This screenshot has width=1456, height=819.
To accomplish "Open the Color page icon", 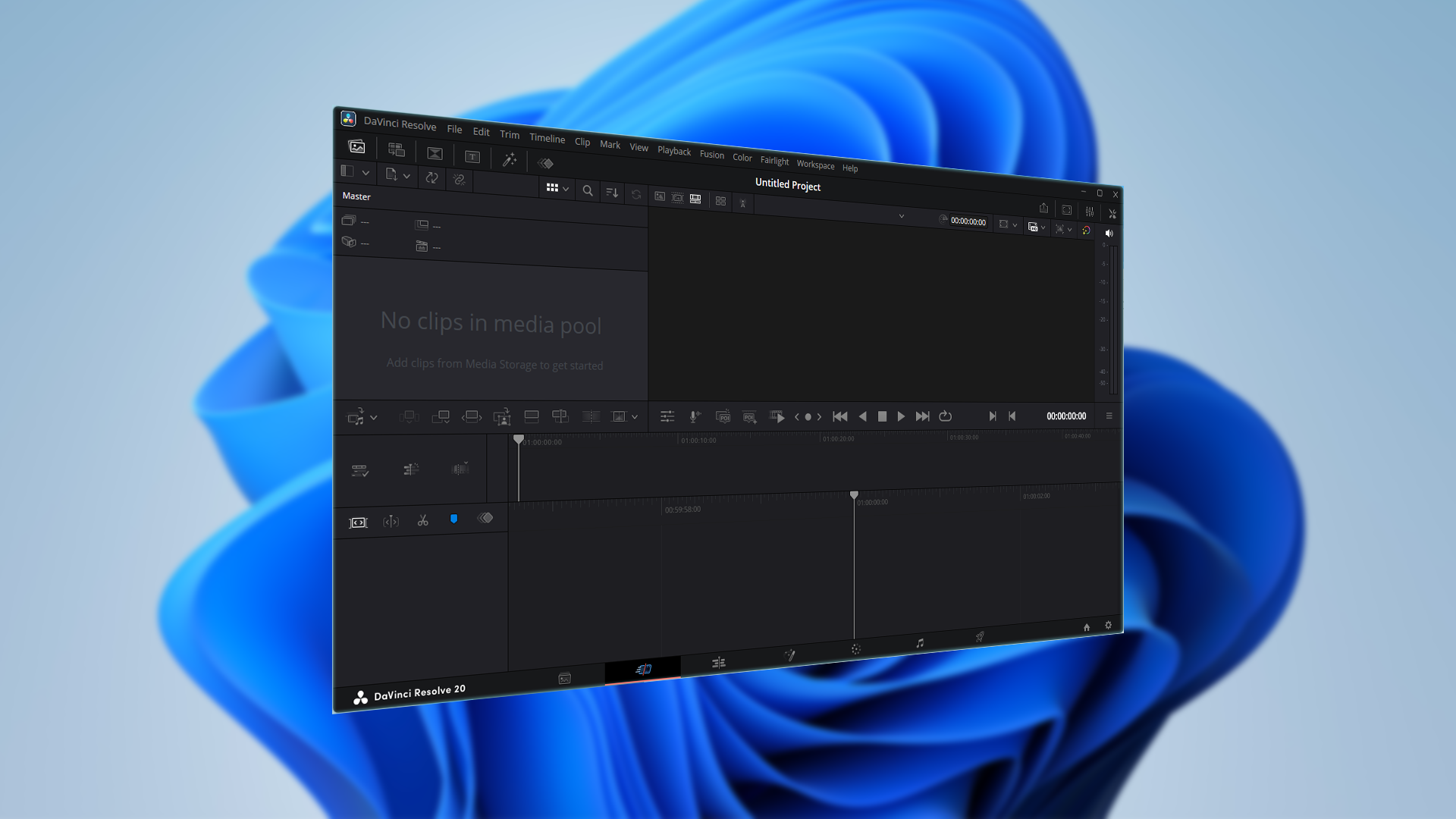I will coord(855,649).
